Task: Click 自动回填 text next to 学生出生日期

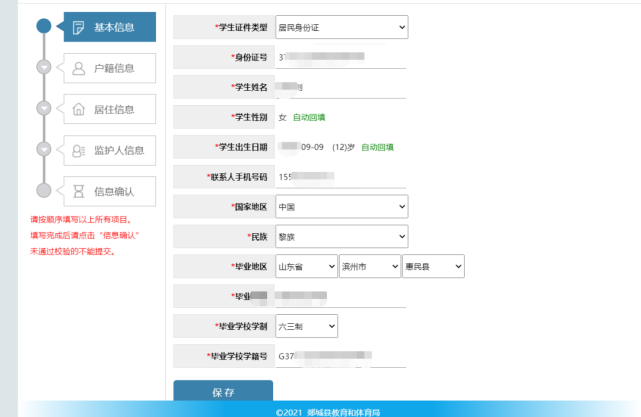Action: pyautogui.click(x=377, y=147)
